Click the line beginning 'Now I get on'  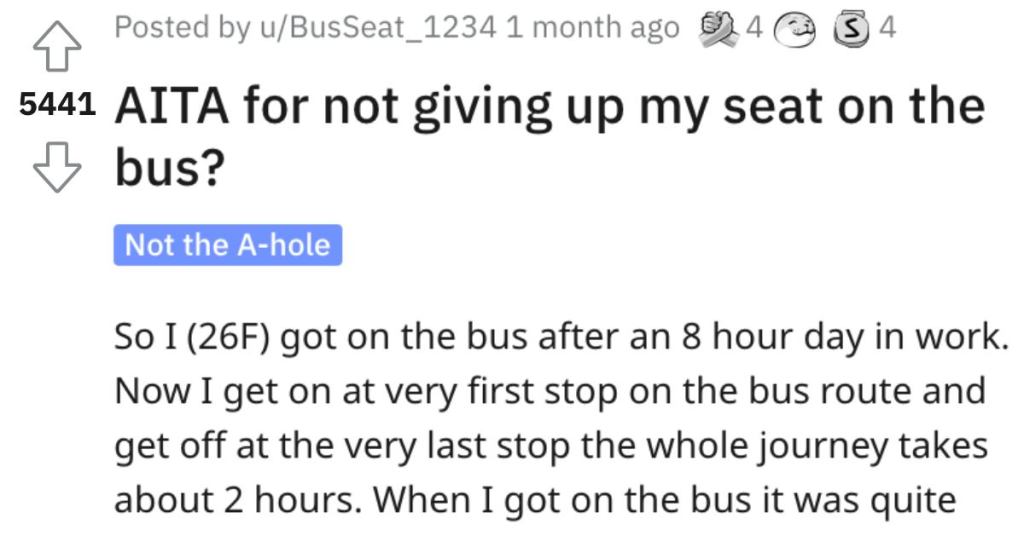point(550,391)
